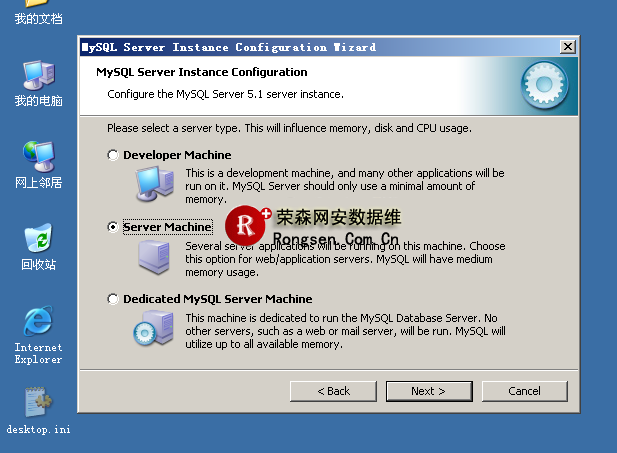The width and height of the screenshot is (617, 453).
Task: Click the wizard window title bar
Action: pyautogui.click(x=300, y=47)
